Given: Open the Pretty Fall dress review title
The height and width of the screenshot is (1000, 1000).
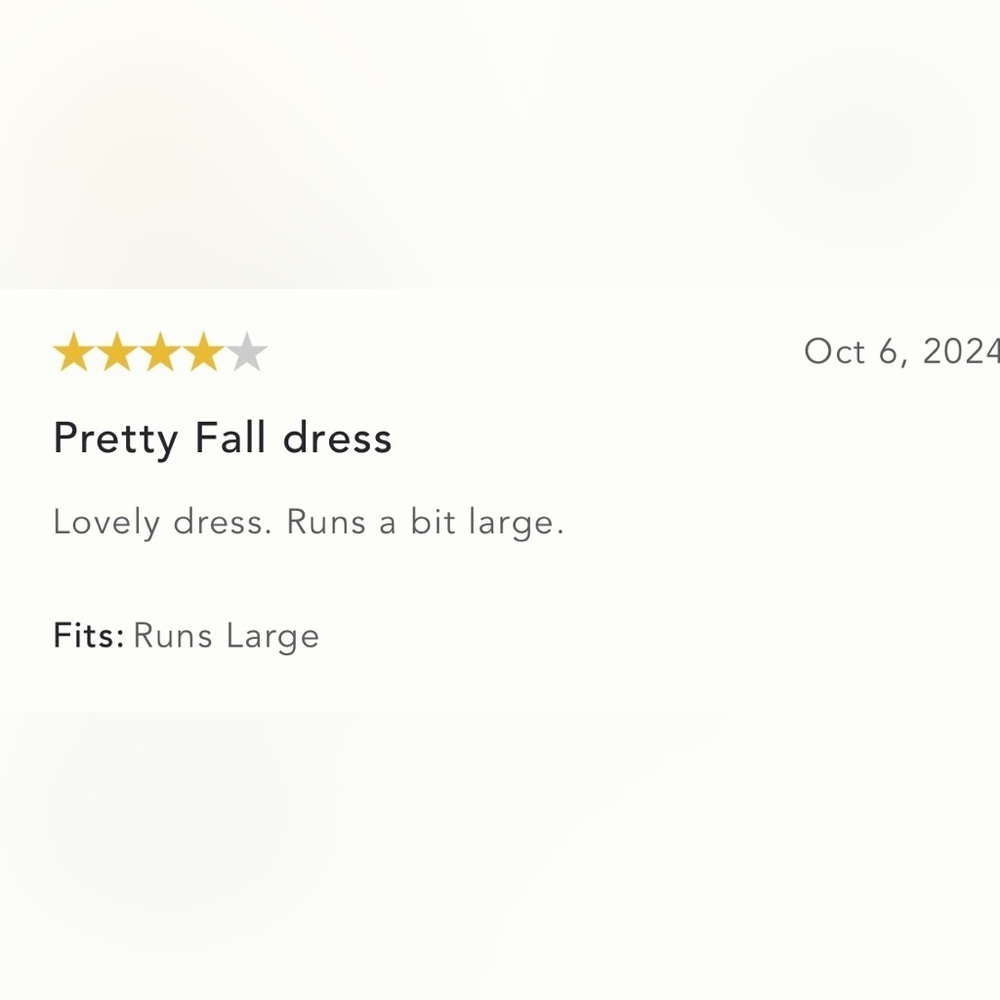Looking at the screenshot, I should (223, 439).
